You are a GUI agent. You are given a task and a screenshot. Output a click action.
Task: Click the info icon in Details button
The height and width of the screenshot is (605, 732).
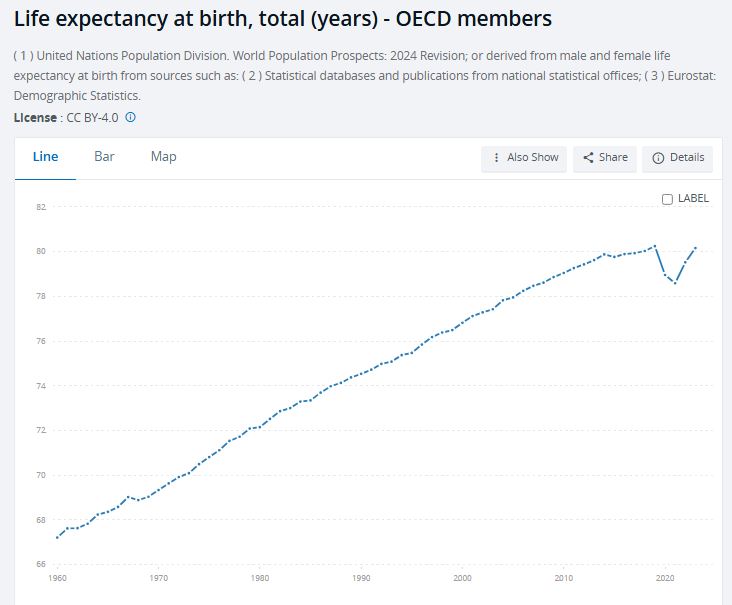[658, 158]
